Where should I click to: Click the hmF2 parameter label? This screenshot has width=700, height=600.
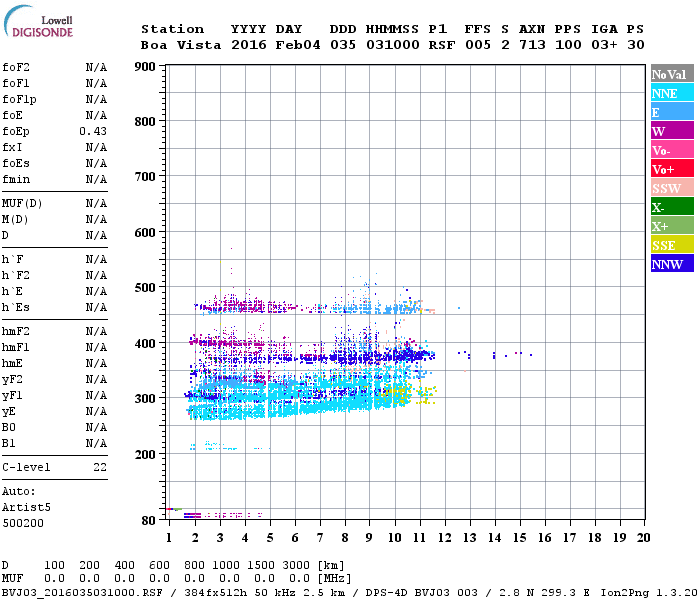[16, 331]
